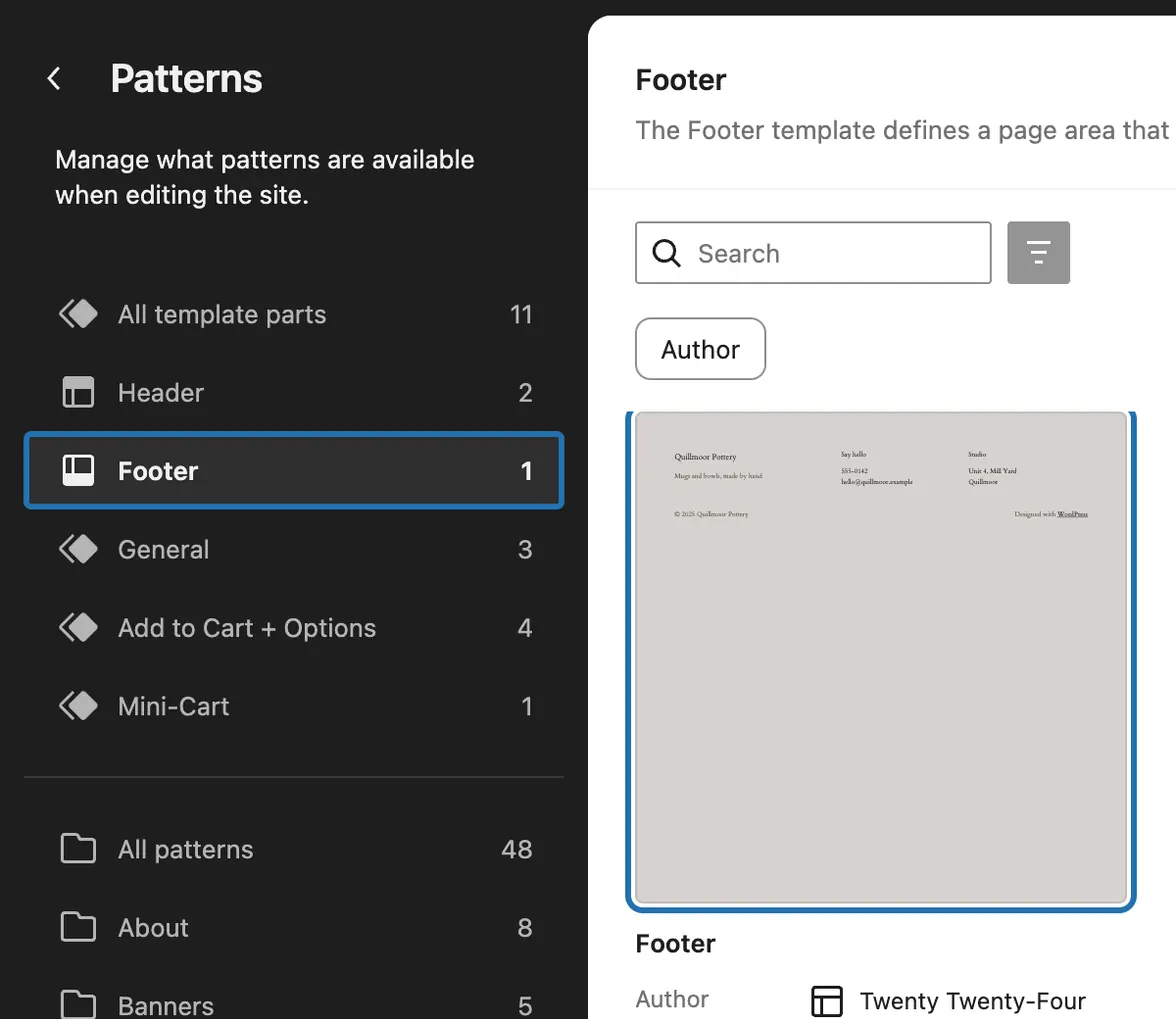Click the Footer layout icon in sidebar
The height and width of the screenshot is (1019, 1176).
[x=78, y=470]
